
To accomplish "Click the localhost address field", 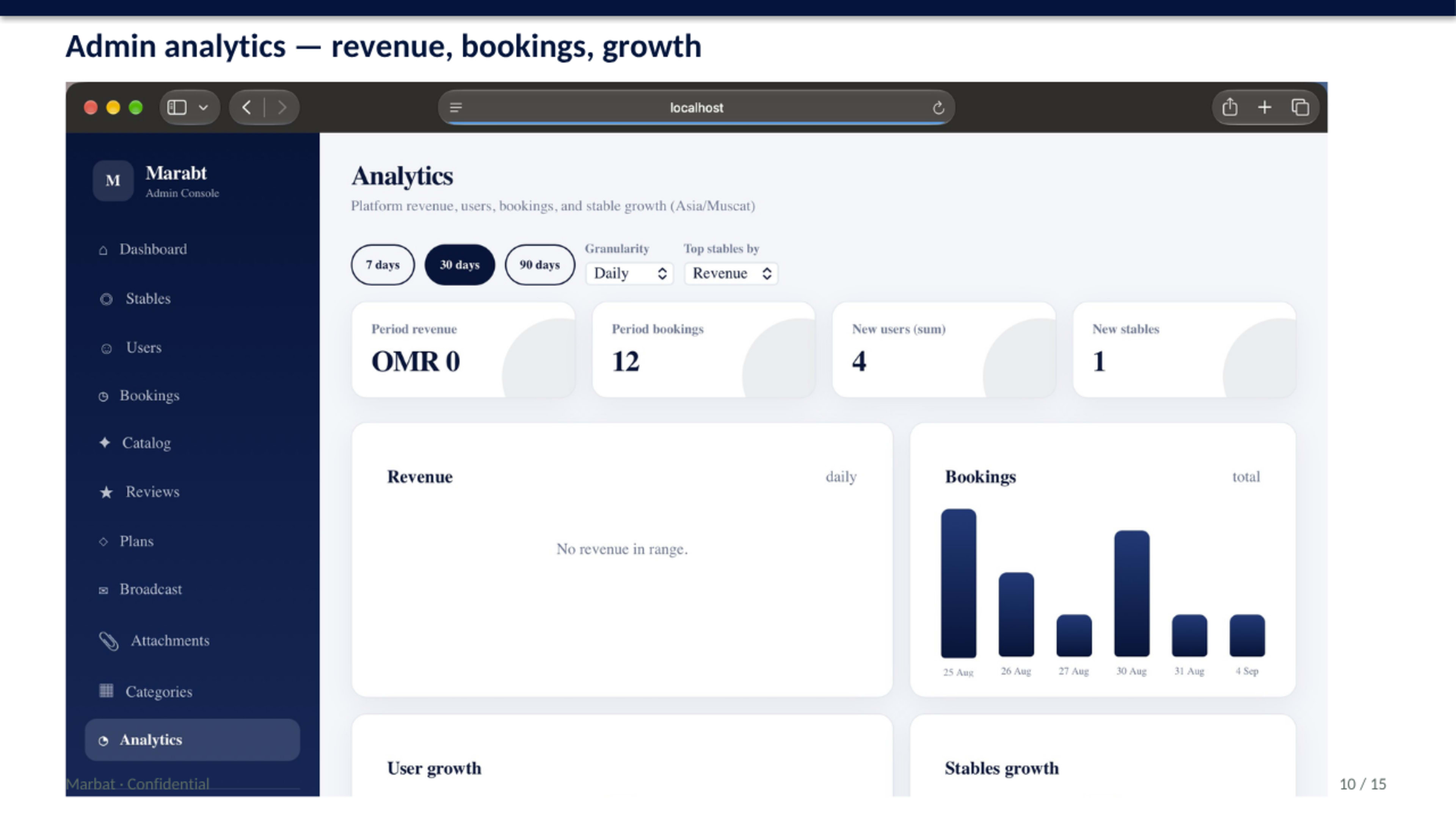I will coord(697,107).
